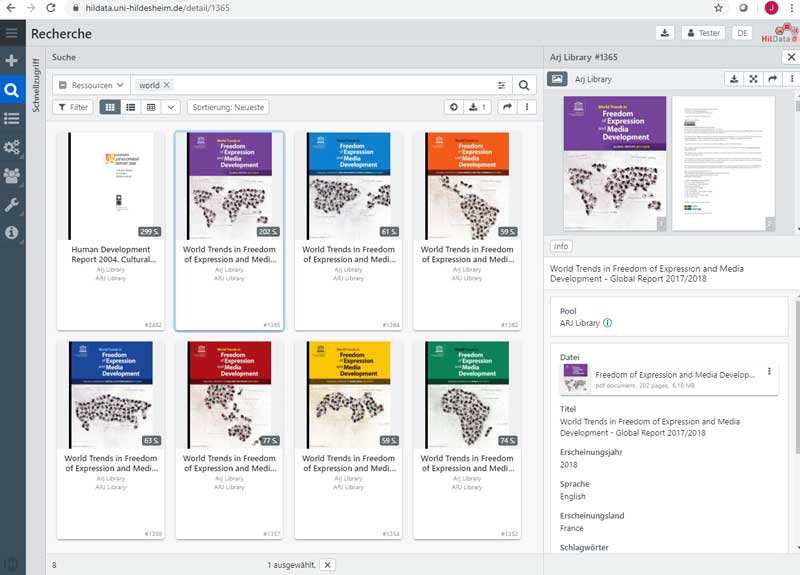Click the share arrow in detail panel

tap(772, 79)
